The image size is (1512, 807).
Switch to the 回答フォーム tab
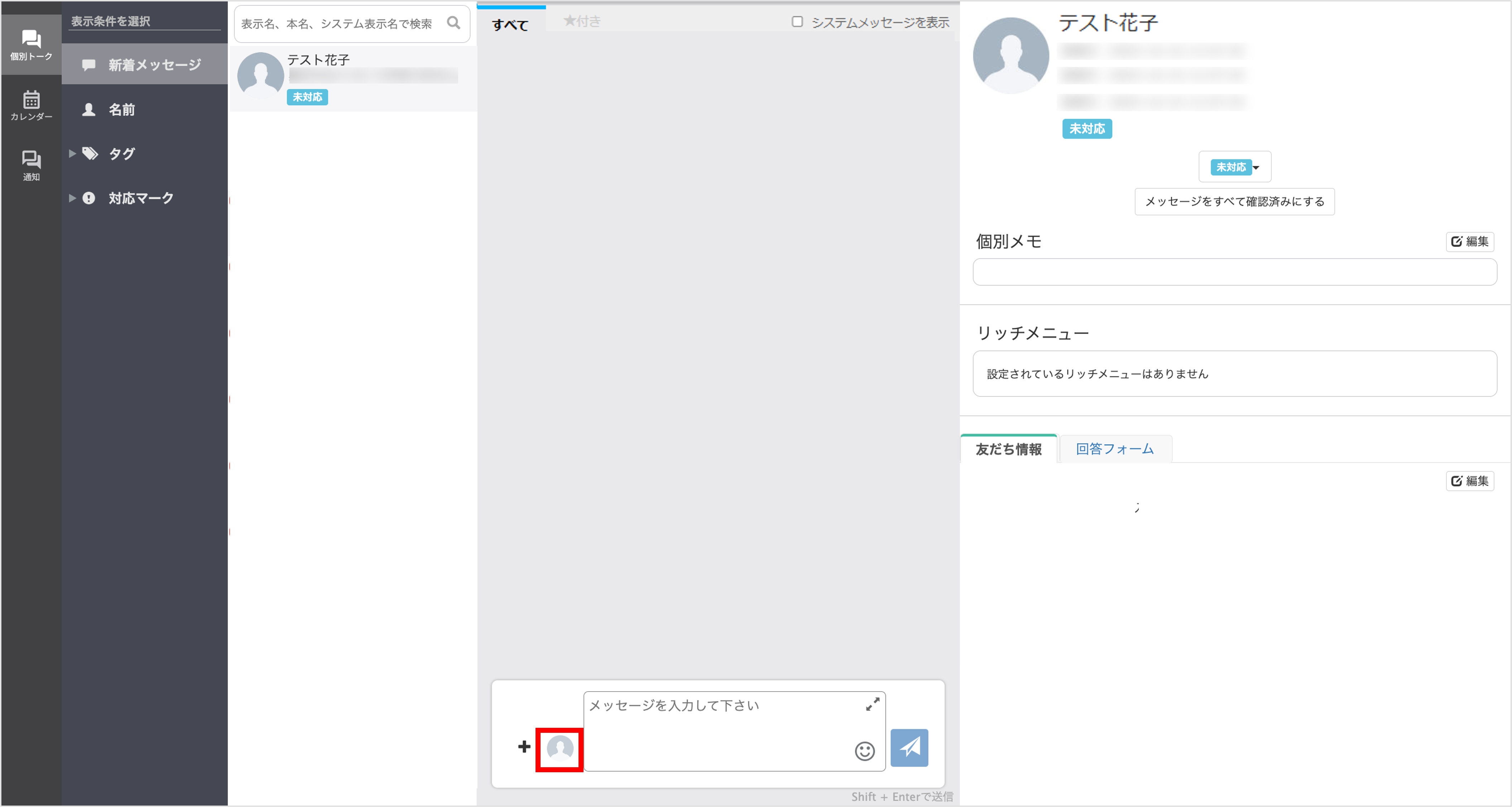pyautogui.click(x=1115, y=448)
